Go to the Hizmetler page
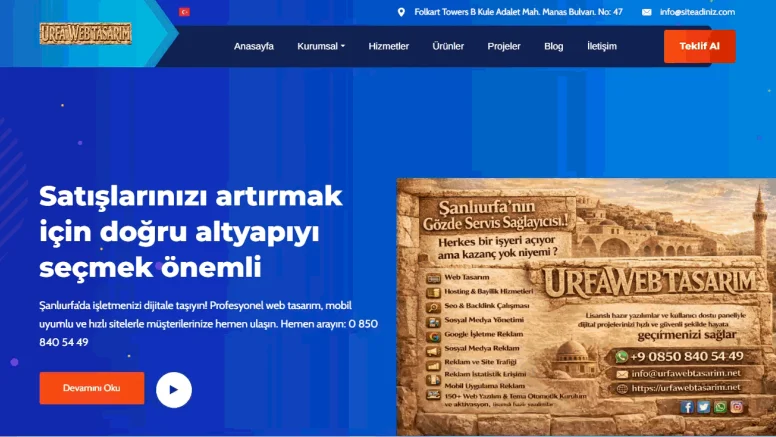 pyautogui.click(x=388, y=46)
